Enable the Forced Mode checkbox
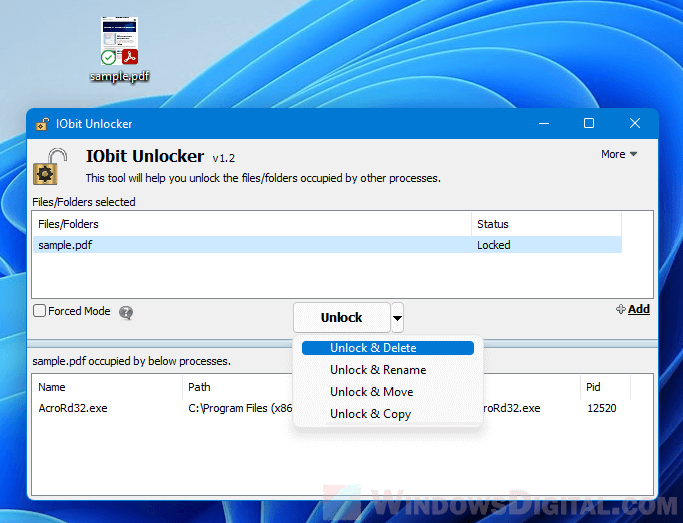 [x=40, y=311]
